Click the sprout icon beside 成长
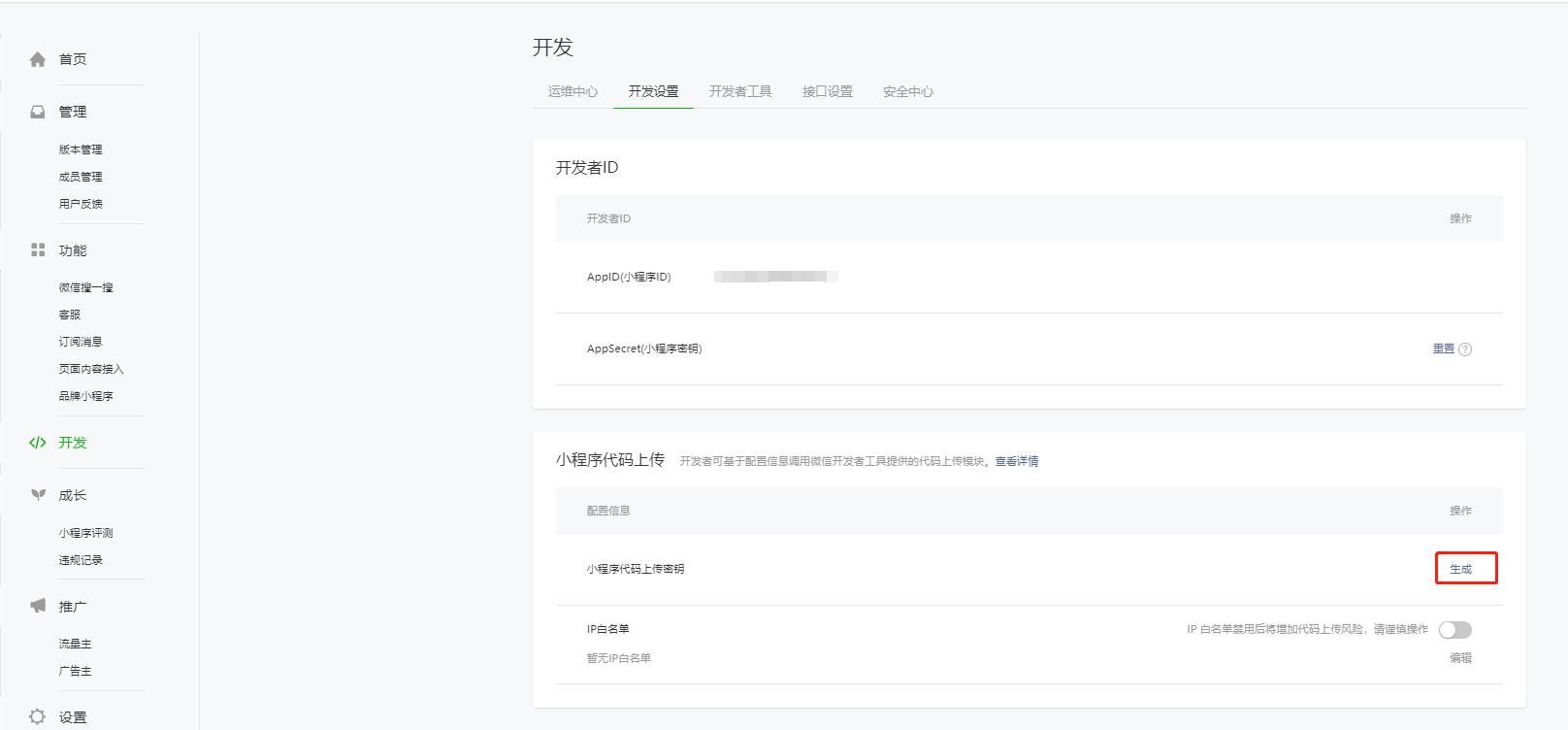Screen dimensions: 1568x730 [38, 495]
